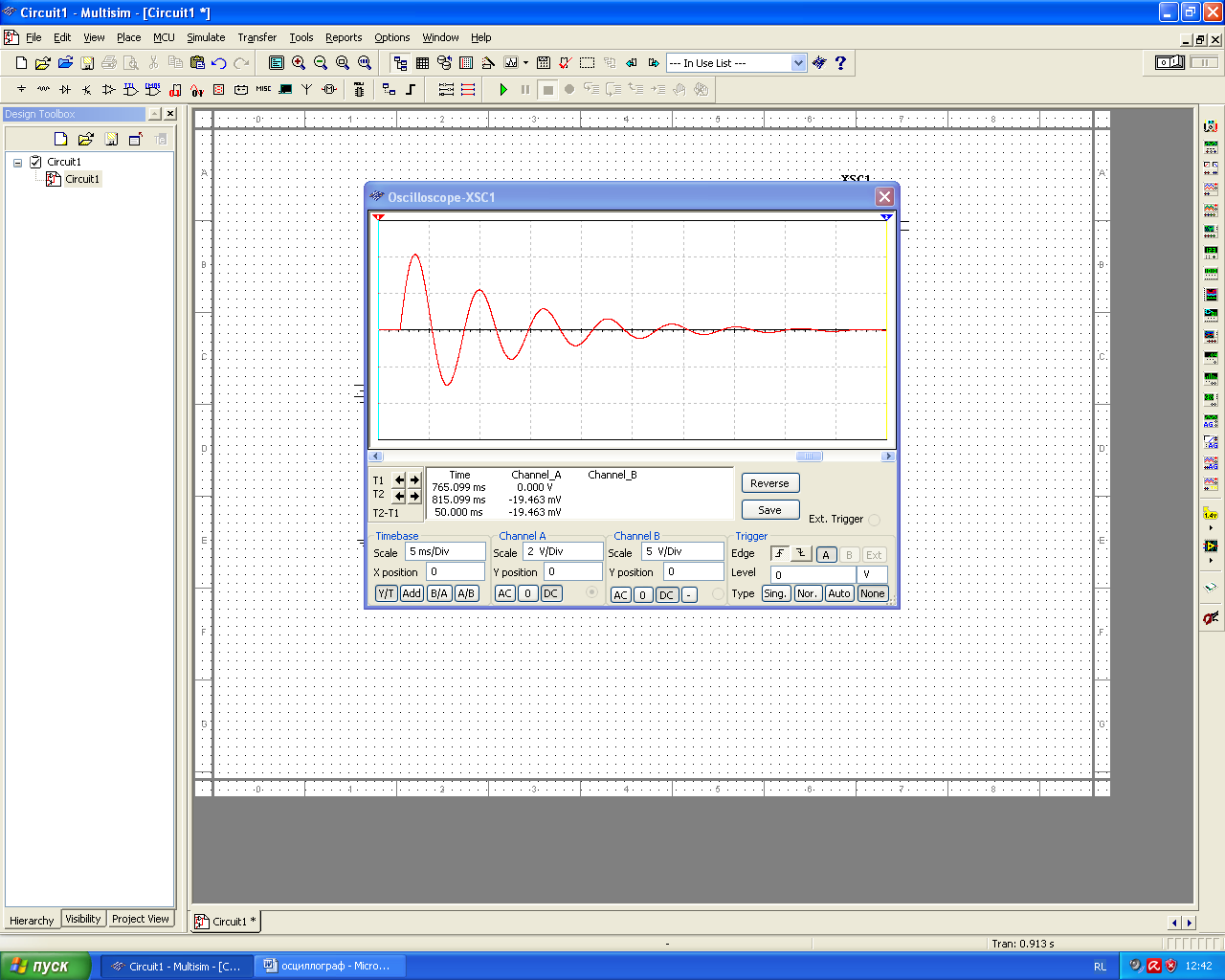
Task: Click the Place Bus toolbar icon
Action: 411,89
